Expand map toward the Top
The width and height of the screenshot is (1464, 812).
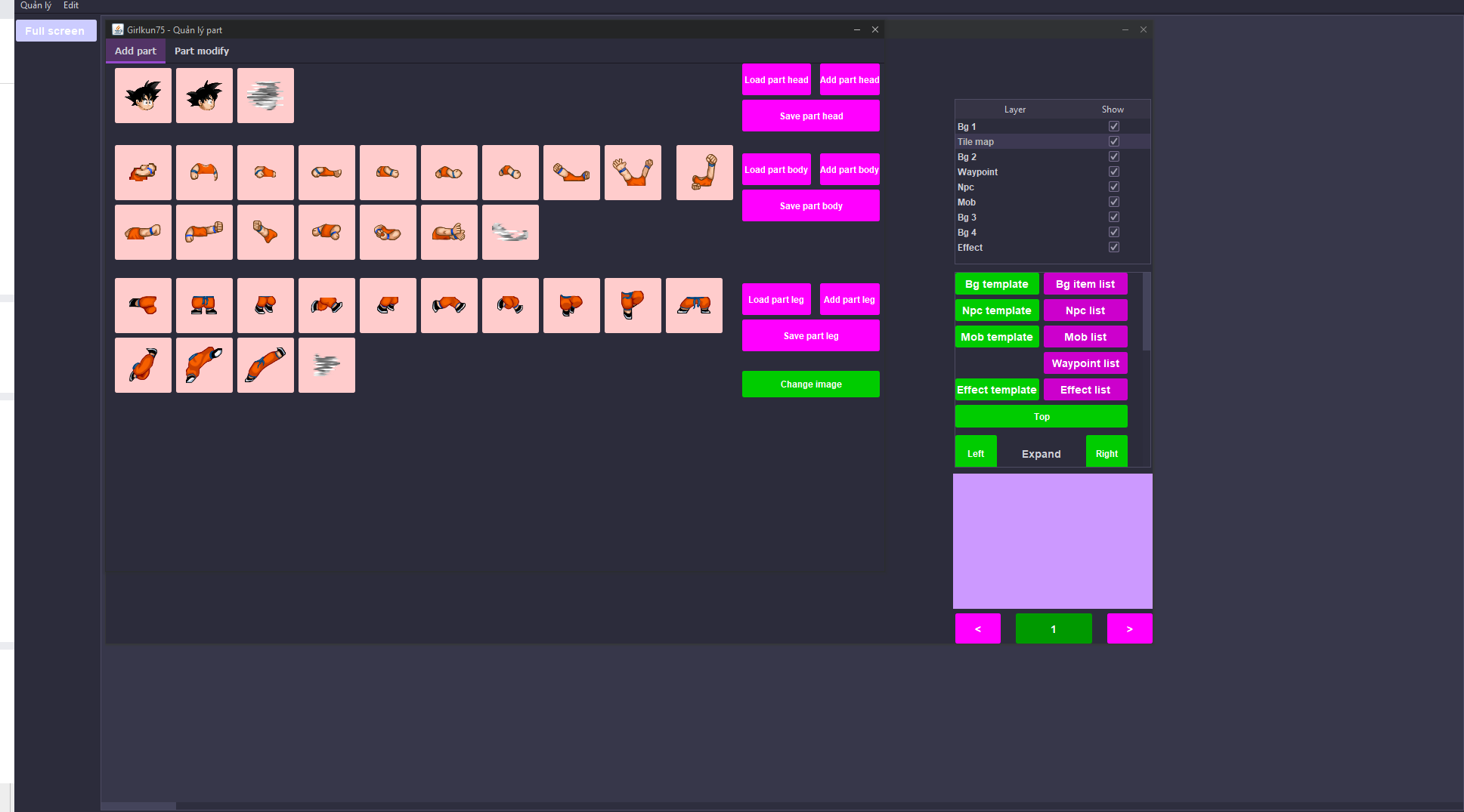click(x=1041, y=416)
